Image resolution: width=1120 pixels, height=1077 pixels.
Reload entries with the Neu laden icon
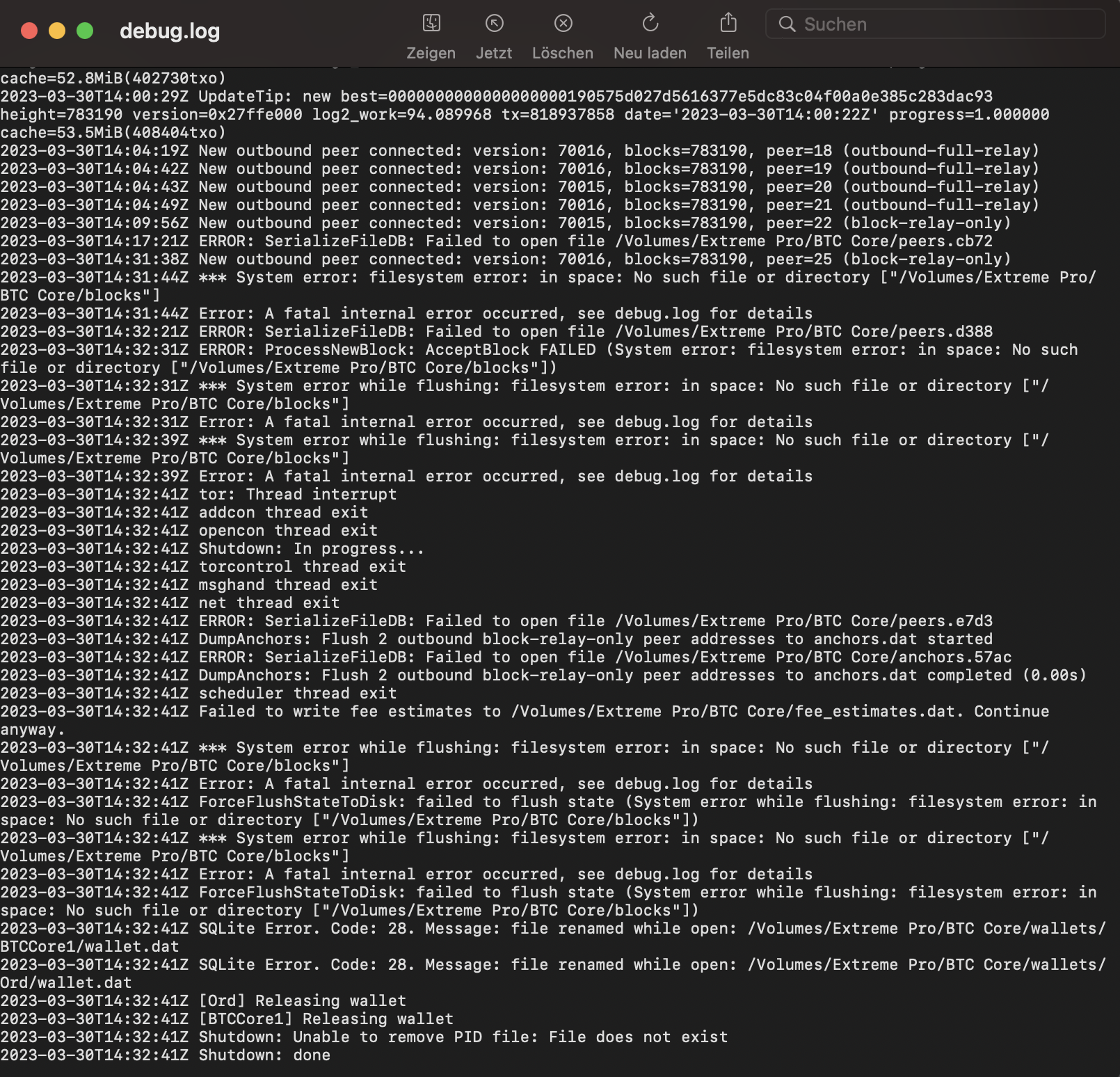click(x=649, y=24)
